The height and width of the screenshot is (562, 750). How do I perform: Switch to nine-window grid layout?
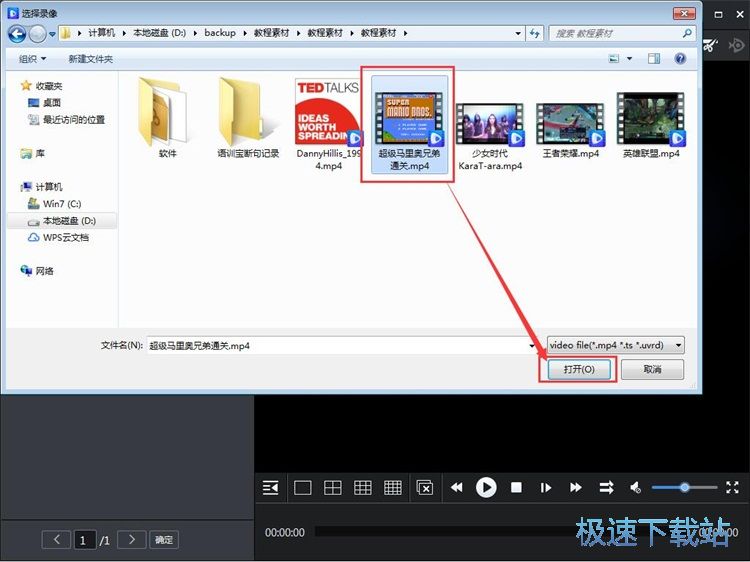coord(363,487)
